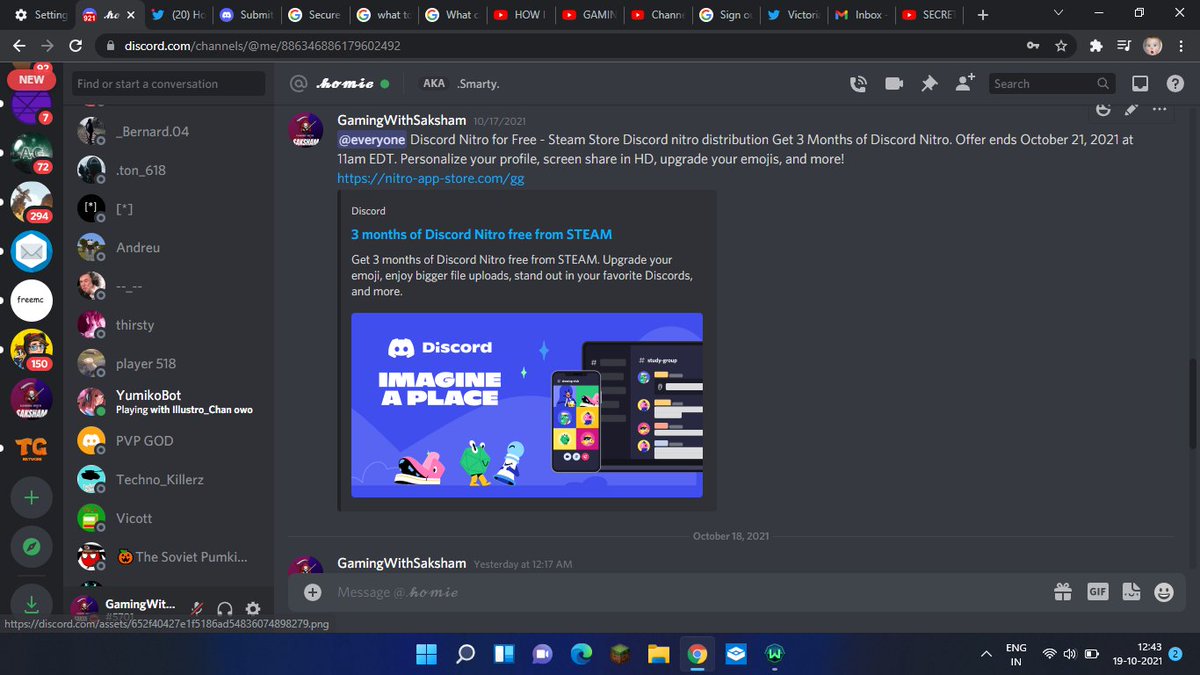This screenshot has width=1200, height=675.
Task: Open the emoji picker
Action: [x=1163, y=592]
